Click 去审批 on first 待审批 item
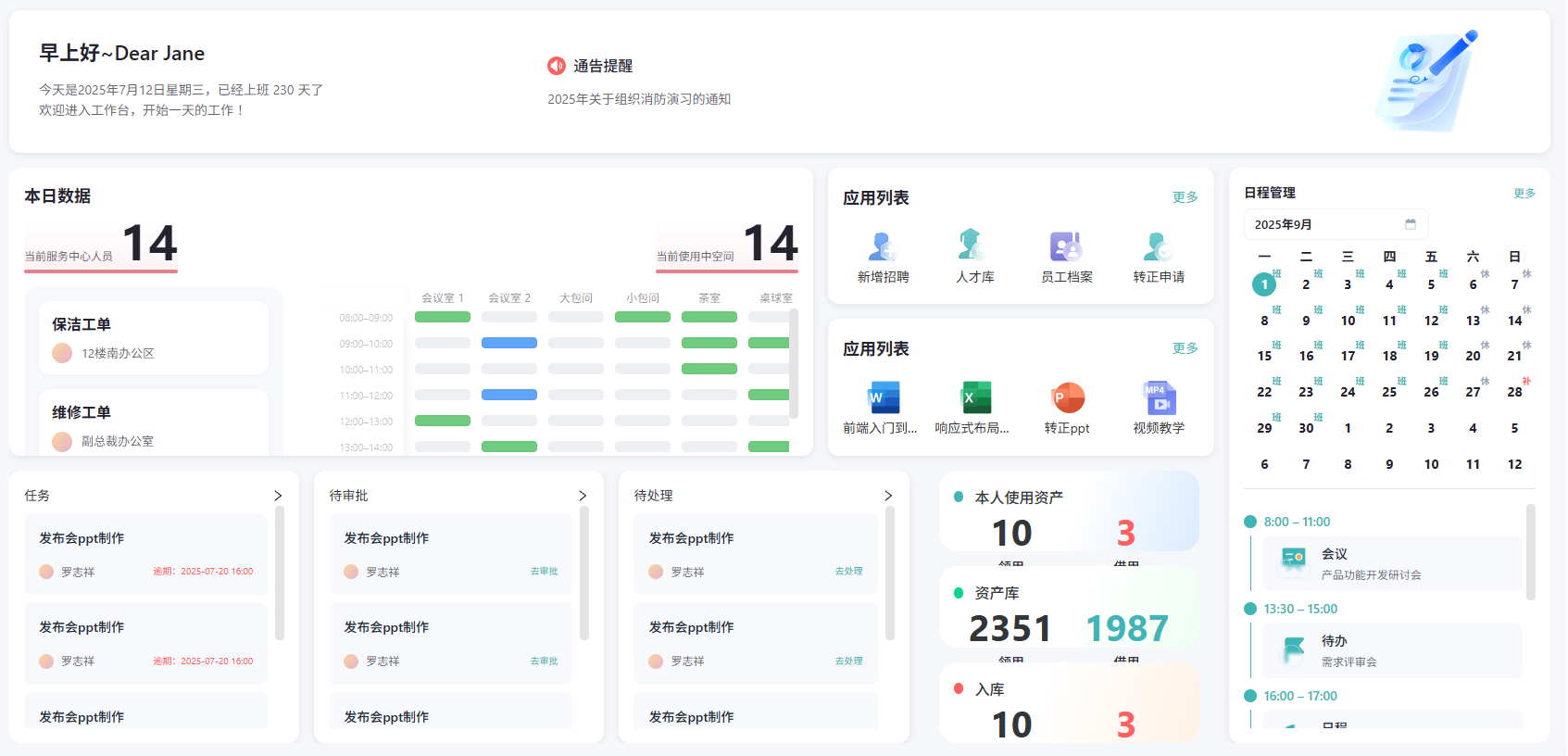This screenshot has width=1568, height=756. click(x=544, y=572)
